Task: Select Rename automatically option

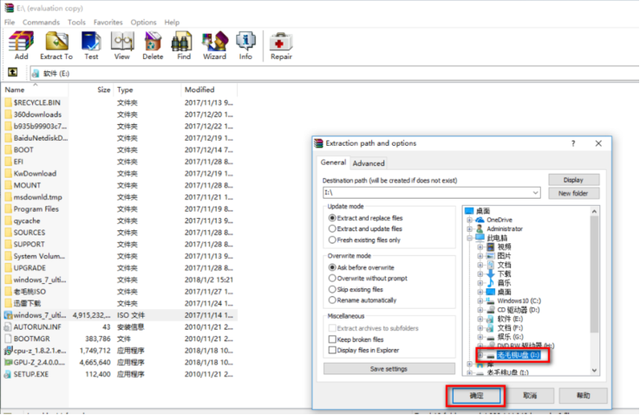Action: click(x=332, y=300)
